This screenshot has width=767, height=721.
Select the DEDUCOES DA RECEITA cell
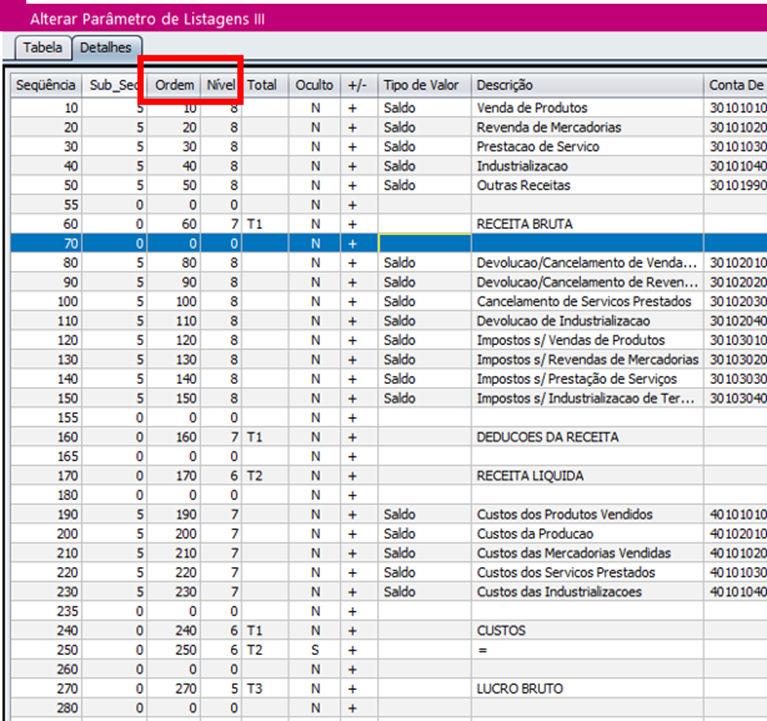coord(547,437)
